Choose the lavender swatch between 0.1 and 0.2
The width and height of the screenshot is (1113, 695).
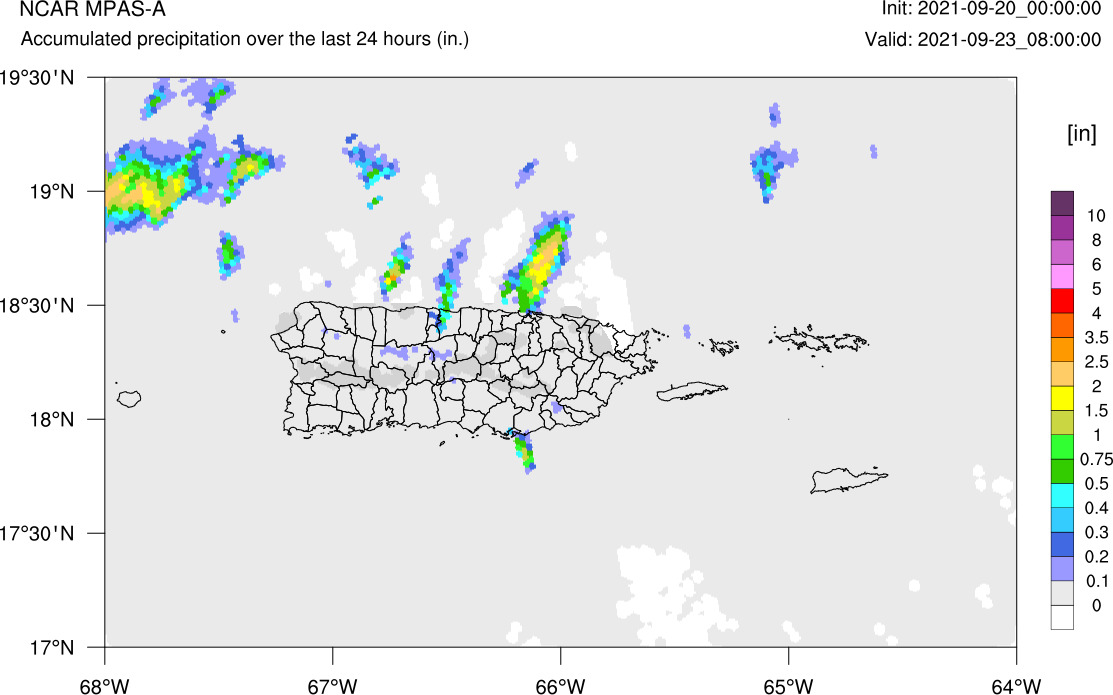coord(1063,568)
